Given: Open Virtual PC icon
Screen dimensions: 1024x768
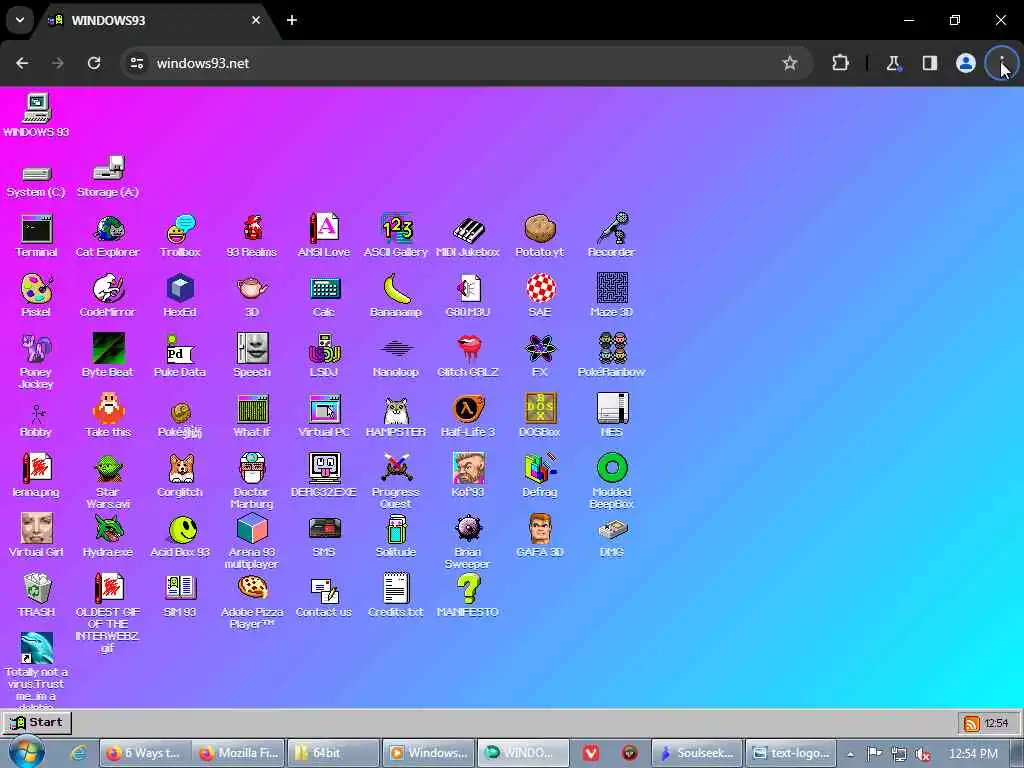Looking at the screenshot, I should click(325, 409).
